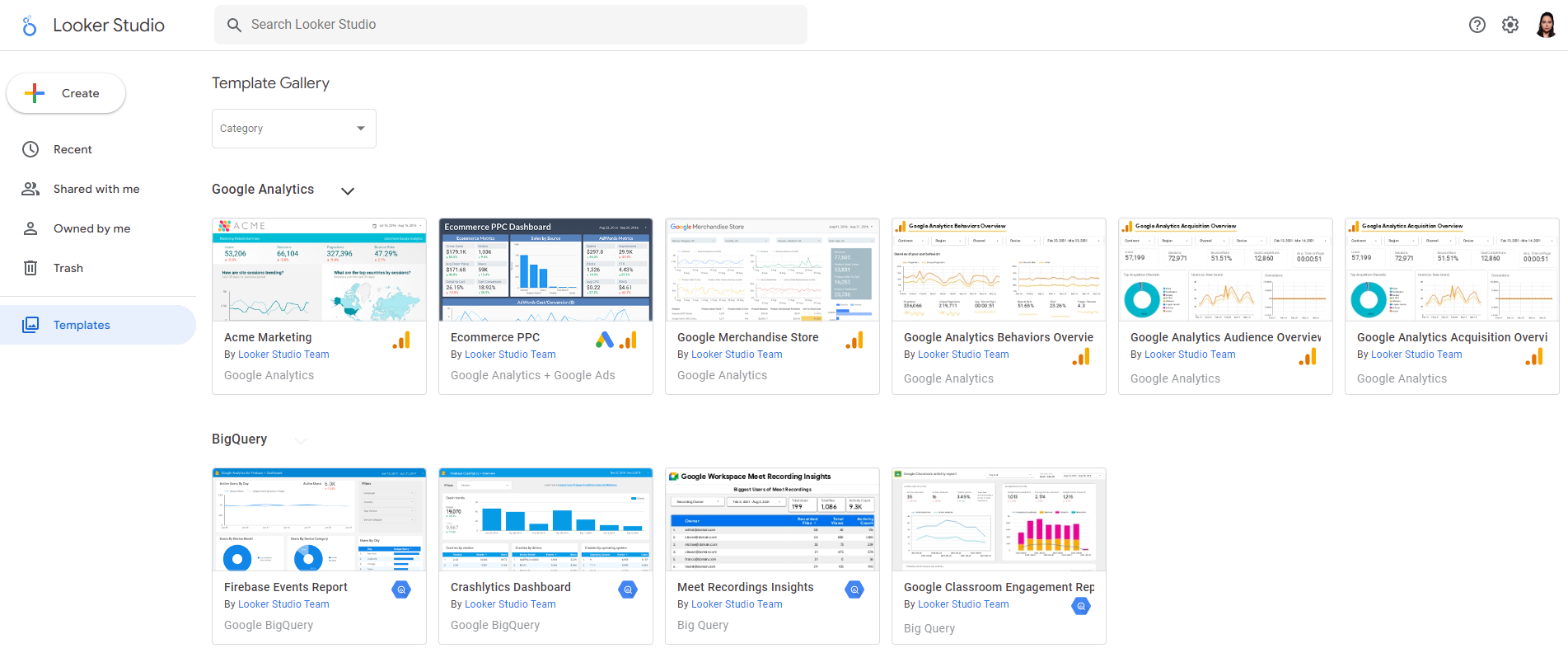This screenshot has height=667, width=1568.
Task: Open Looker Studio Team link under Google Merchandise Store
Action: click(x=737, y=355)
